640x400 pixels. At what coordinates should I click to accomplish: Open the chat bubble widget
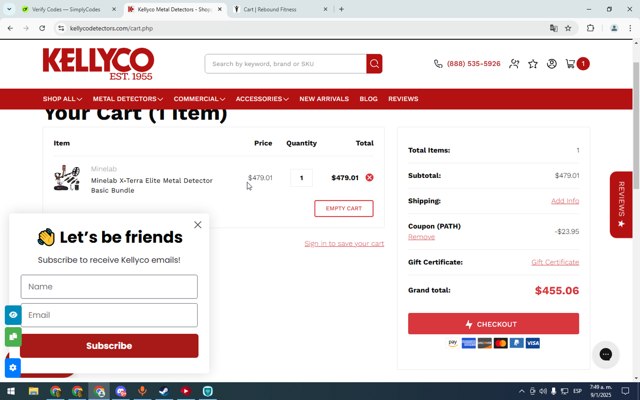606,354
